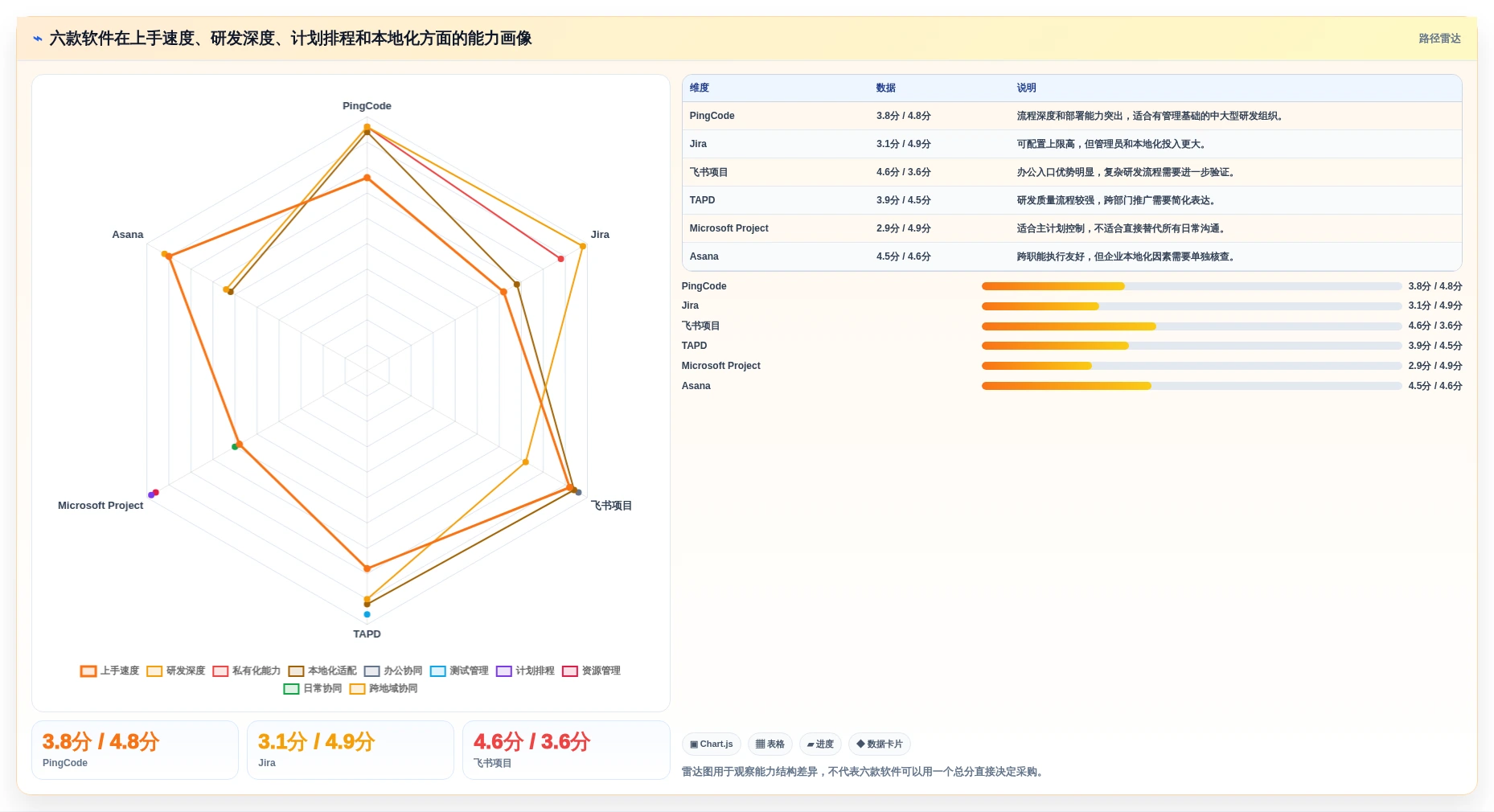Click the TAPD progress bar

click(1192, 346)
